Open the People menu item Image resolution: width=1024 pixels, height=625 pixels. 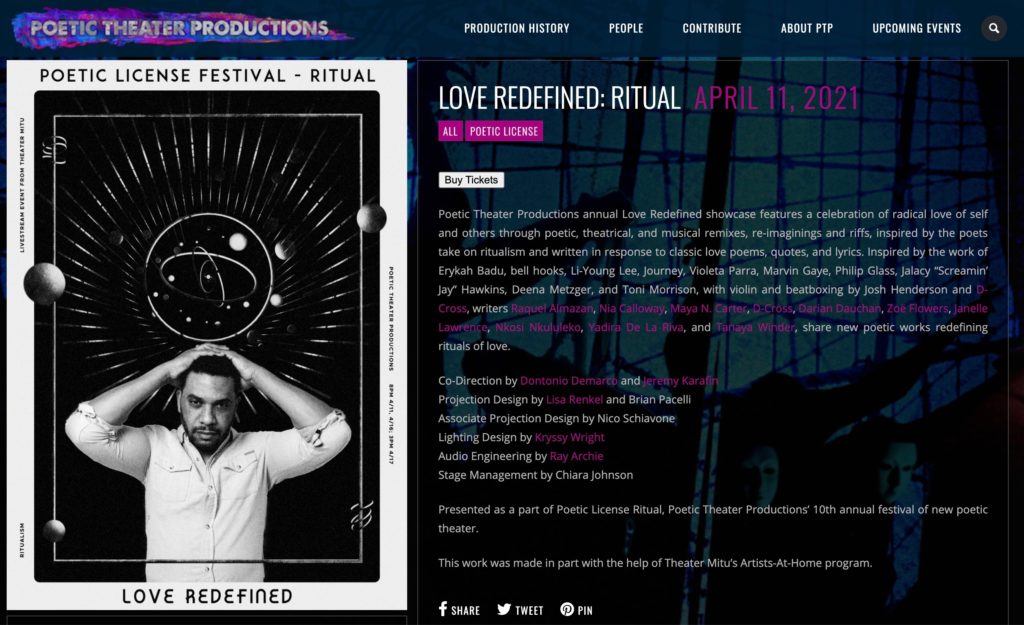[626, 28]
